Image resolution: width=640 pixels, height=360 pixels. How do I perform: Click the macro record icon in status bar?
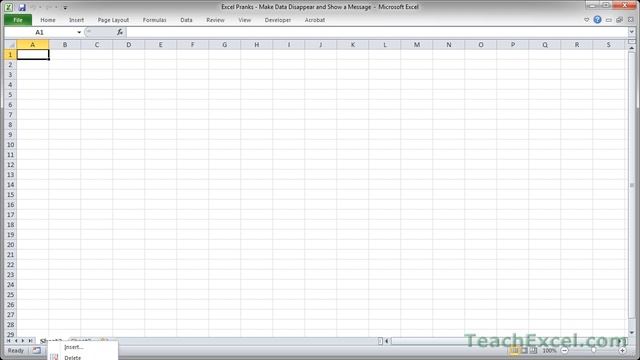pyautogui.click(x=37, y=350)
